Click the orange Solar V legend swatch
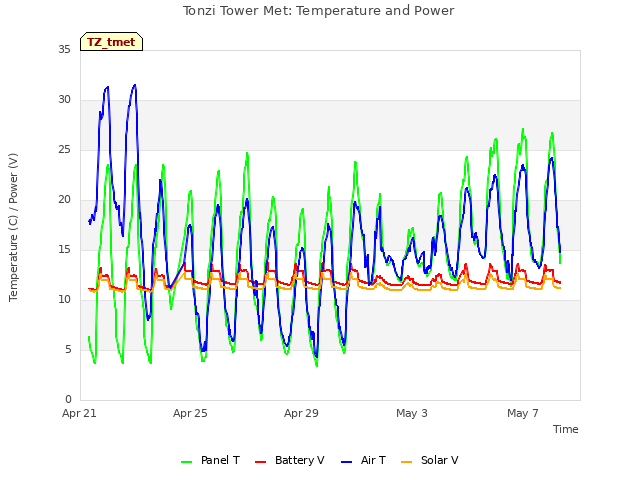 click(407, 462)
